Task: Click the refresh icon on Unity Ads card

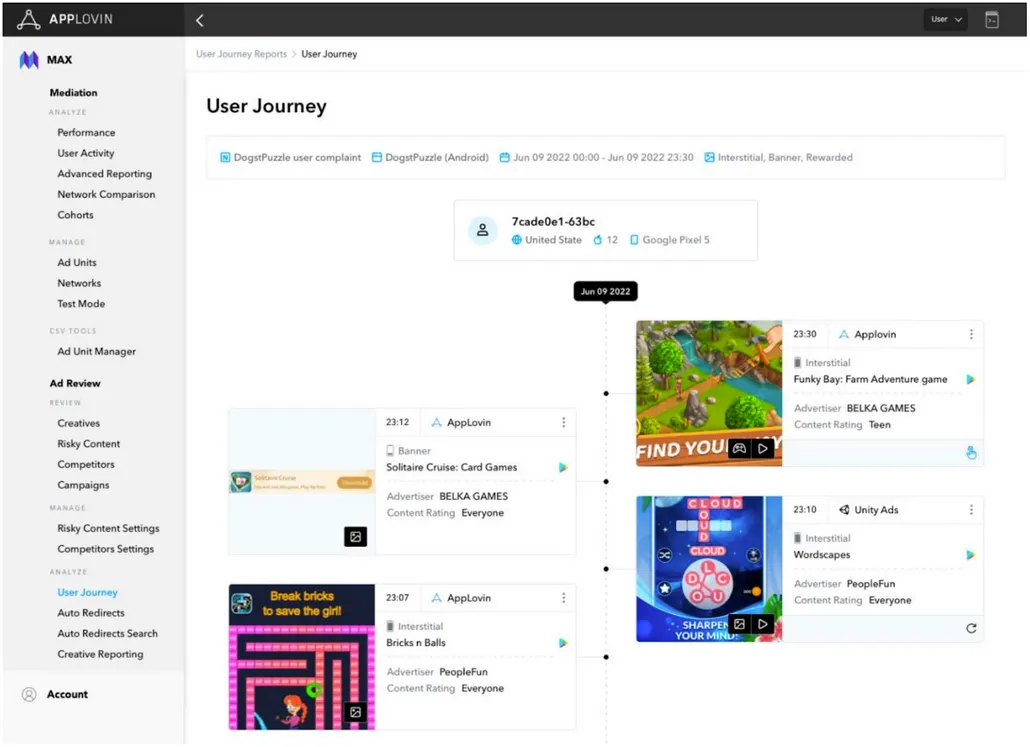Action: [970, 628]
